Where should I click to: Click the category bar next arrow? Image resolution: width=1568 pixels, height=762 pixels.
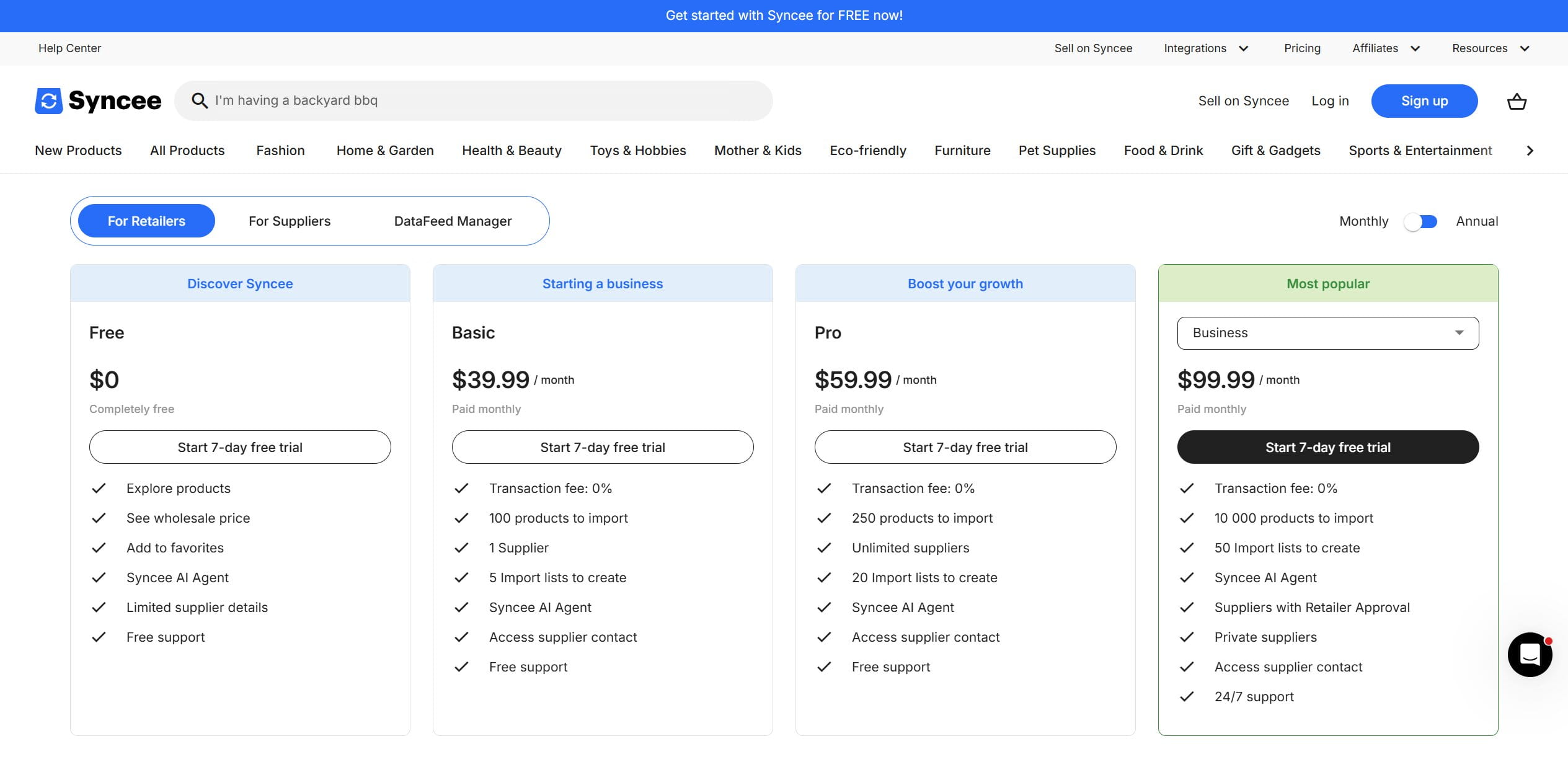(x=1530, y=151)
